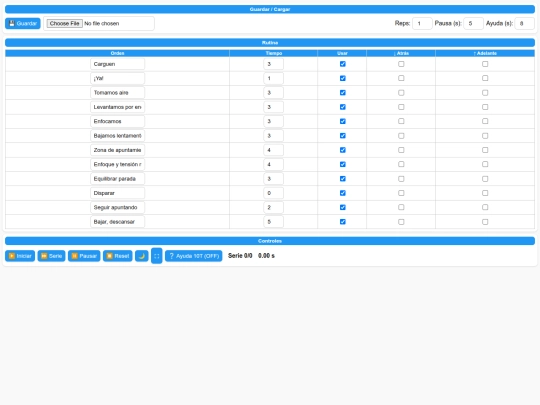Edit the Bajar, descansar order field

pos(117,222)
